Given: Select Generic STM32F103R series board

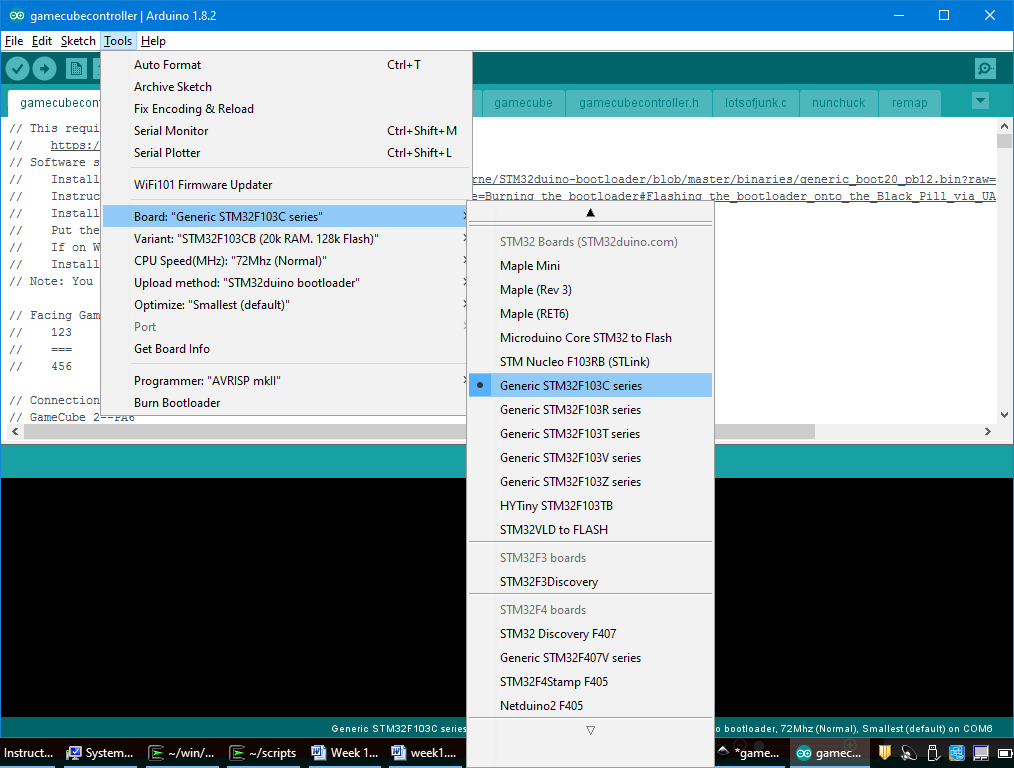Looking at the screenshot, I should tap(590, 409).
